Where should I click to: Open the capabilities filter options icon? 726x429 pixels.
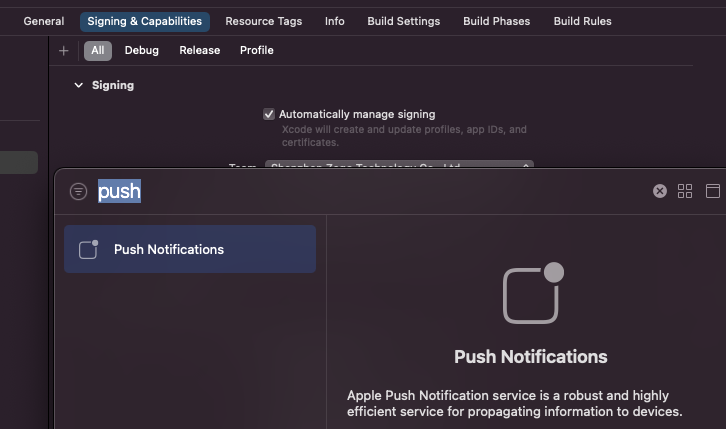pos(78,191)
